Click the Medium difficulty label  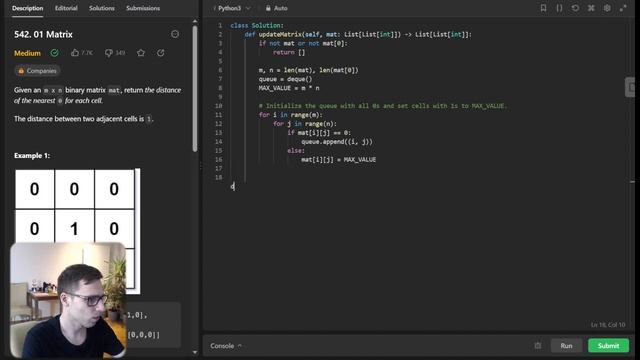coord(27,53)
